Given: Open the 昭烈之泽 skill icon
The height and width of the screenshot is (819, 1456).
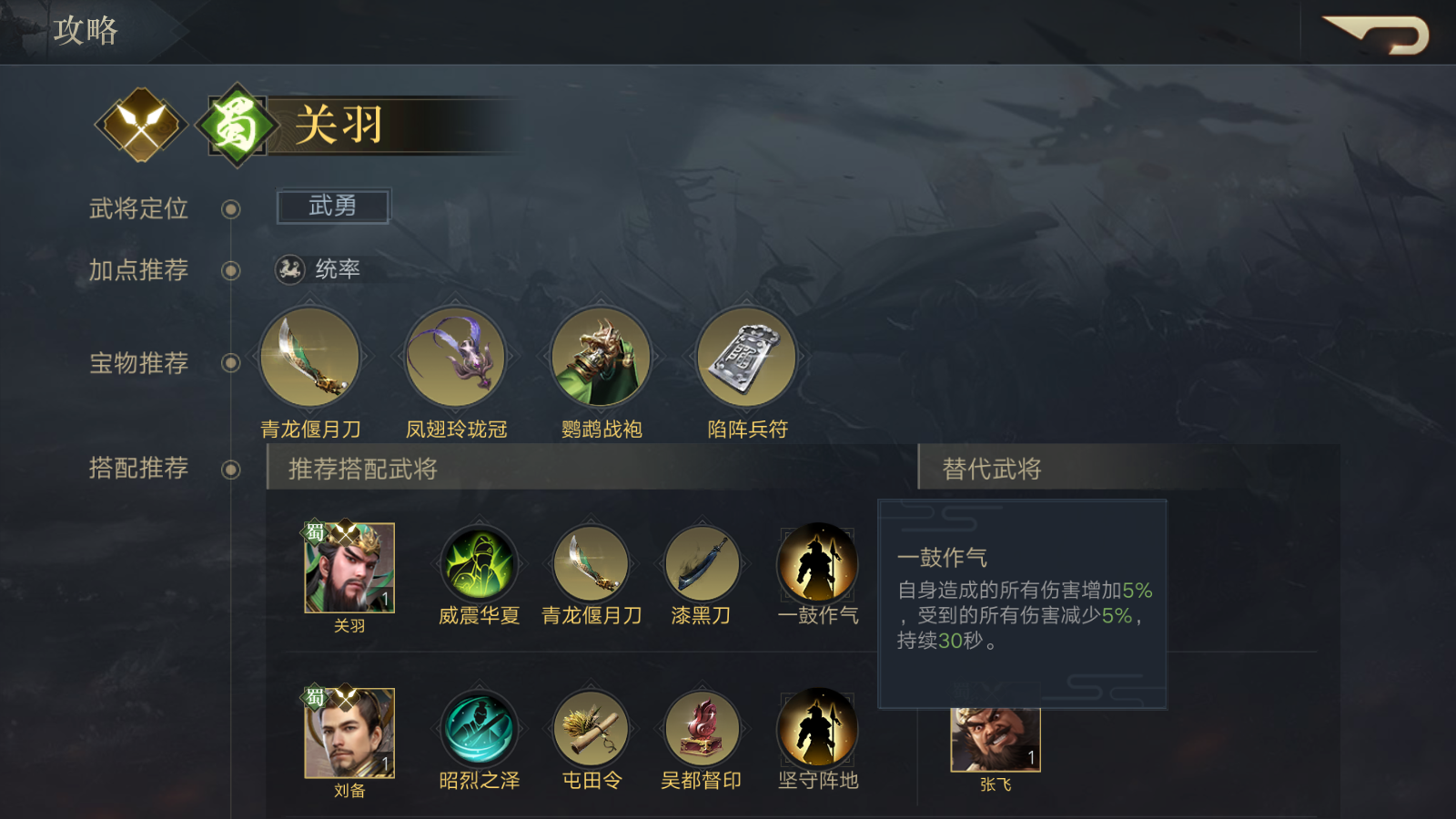Looking at the screenshot, I should [x=479, y=729].
